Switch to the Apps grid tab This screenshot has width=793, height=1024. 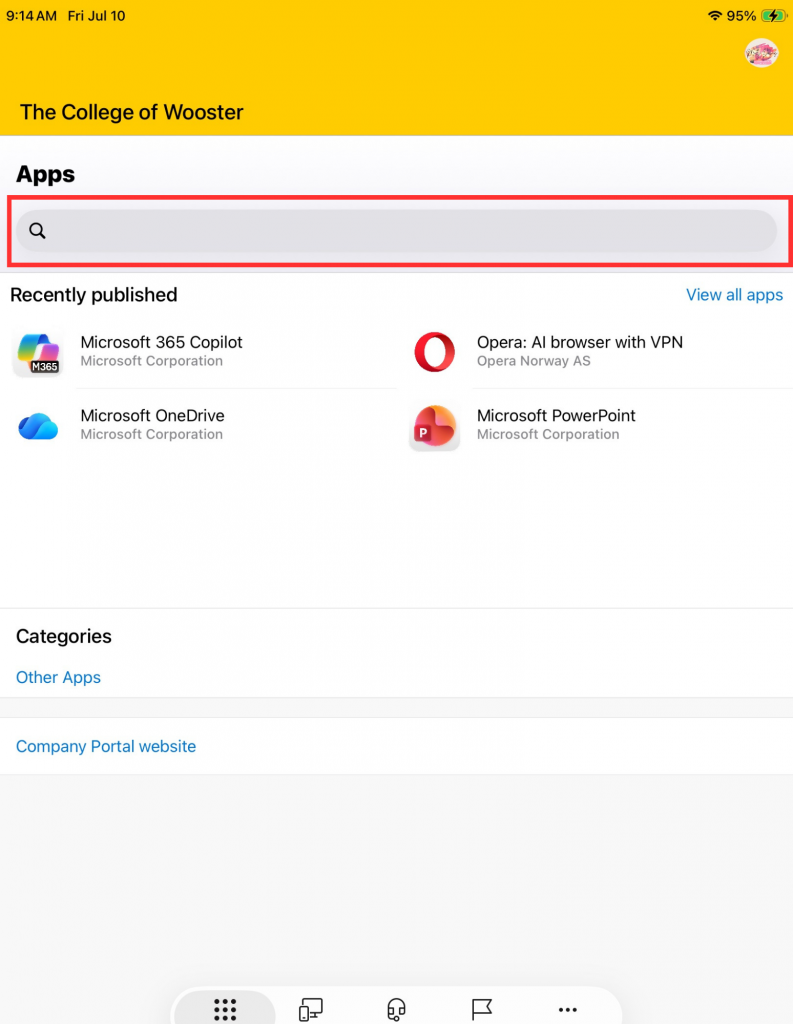[225, 1010]
